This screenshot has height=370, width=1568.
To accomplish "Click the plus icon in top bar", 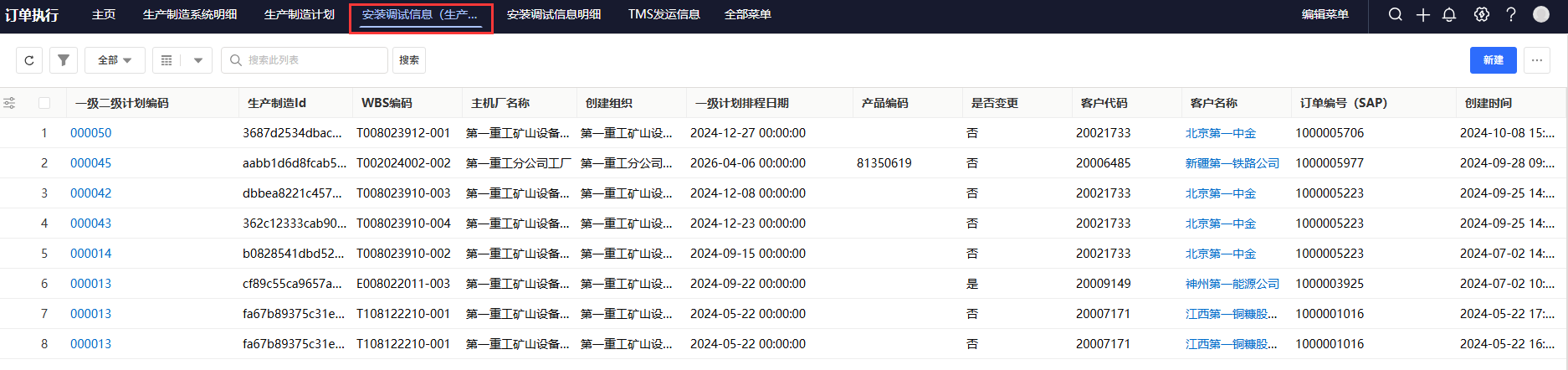I will click(1422, 14).
